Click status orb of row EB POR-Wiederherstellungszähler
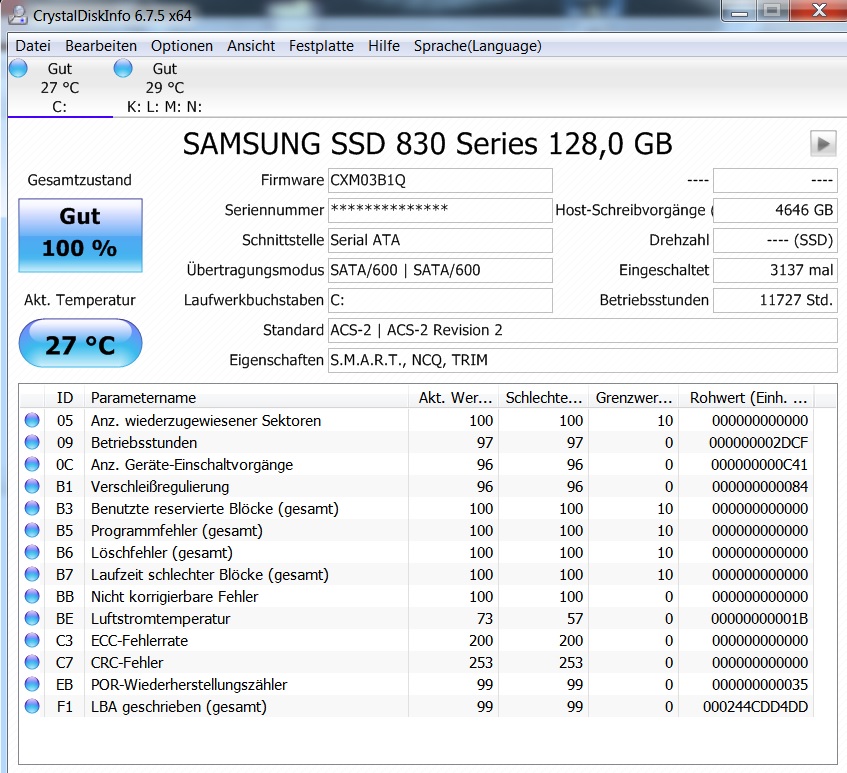The image size is (847, 773). click(32, 684)
